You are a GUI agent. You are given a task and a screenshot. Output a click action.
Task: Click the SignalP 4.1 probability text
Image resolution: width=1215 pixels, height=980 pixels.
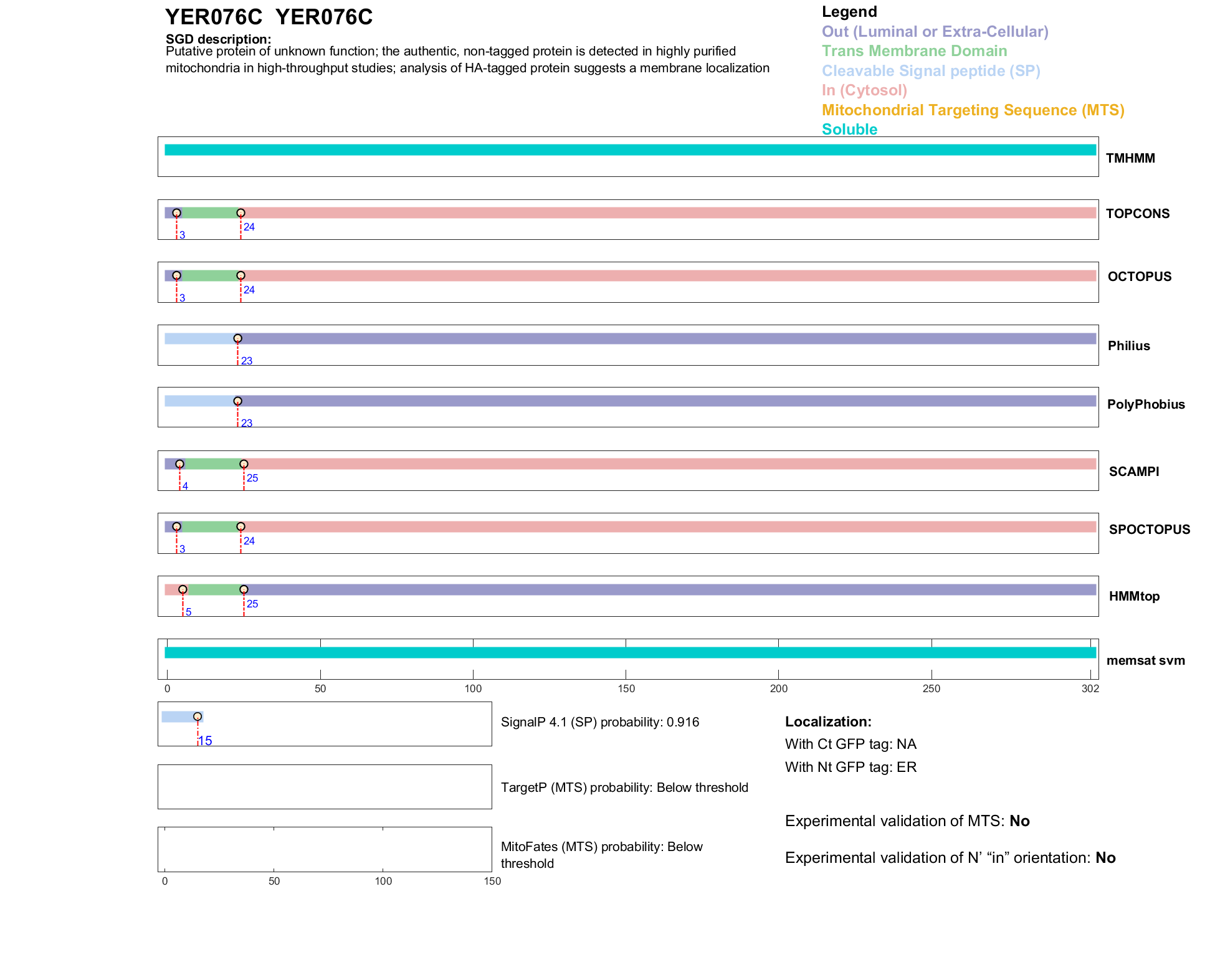(x=599, y=722)
